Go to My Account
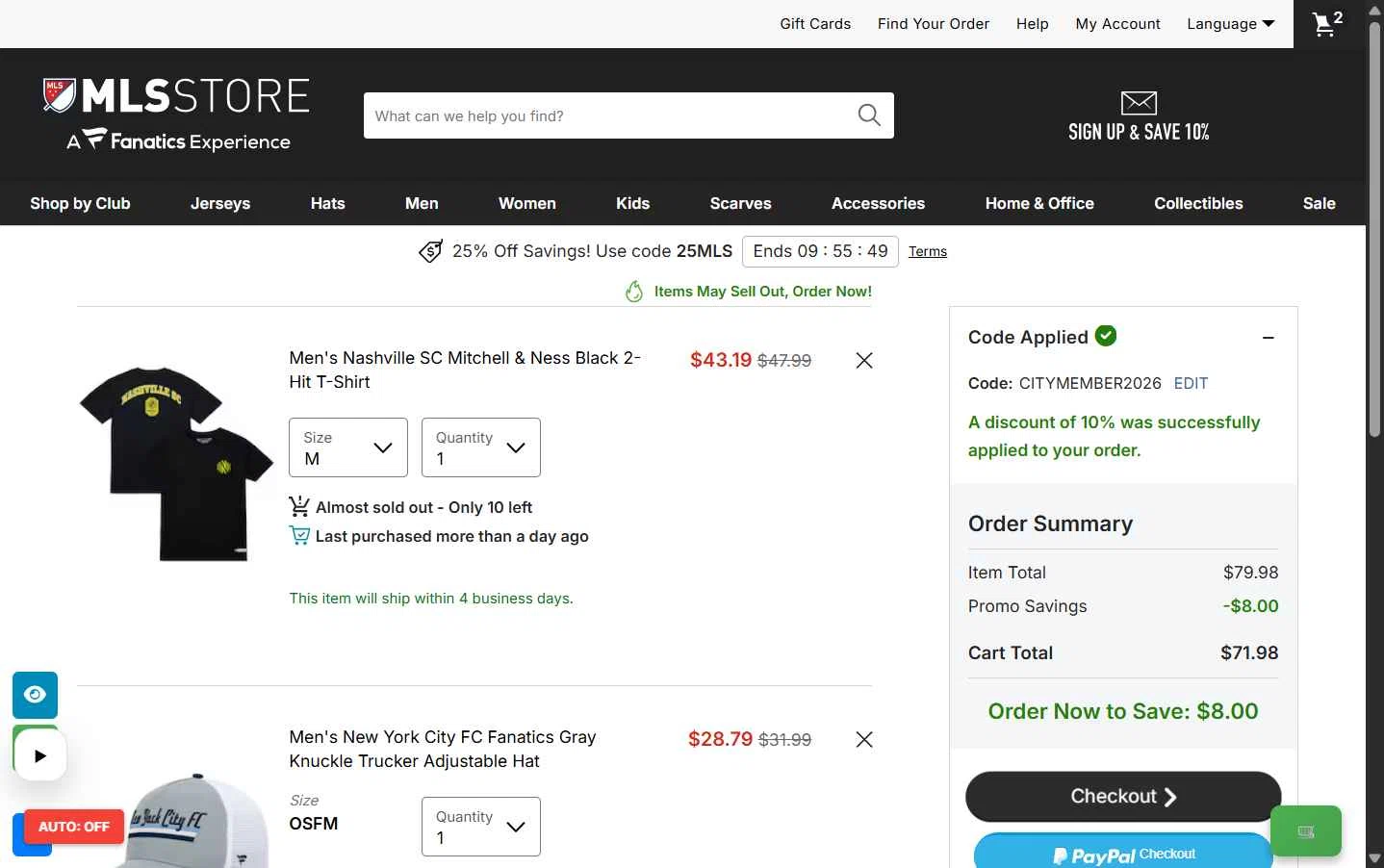This screenshot has height=868, width=1384. click(x=1118, y=24)
